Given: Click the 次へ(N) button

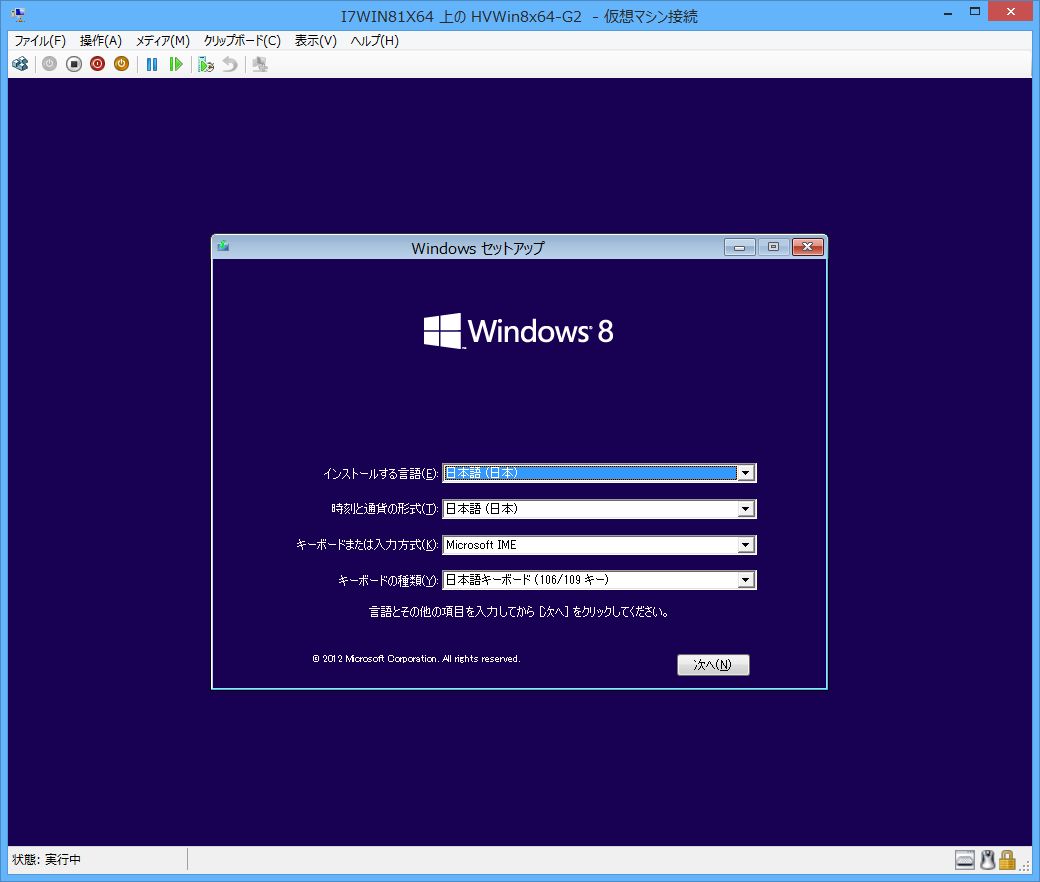Looking at the screenshot, I should click(713, 664).
